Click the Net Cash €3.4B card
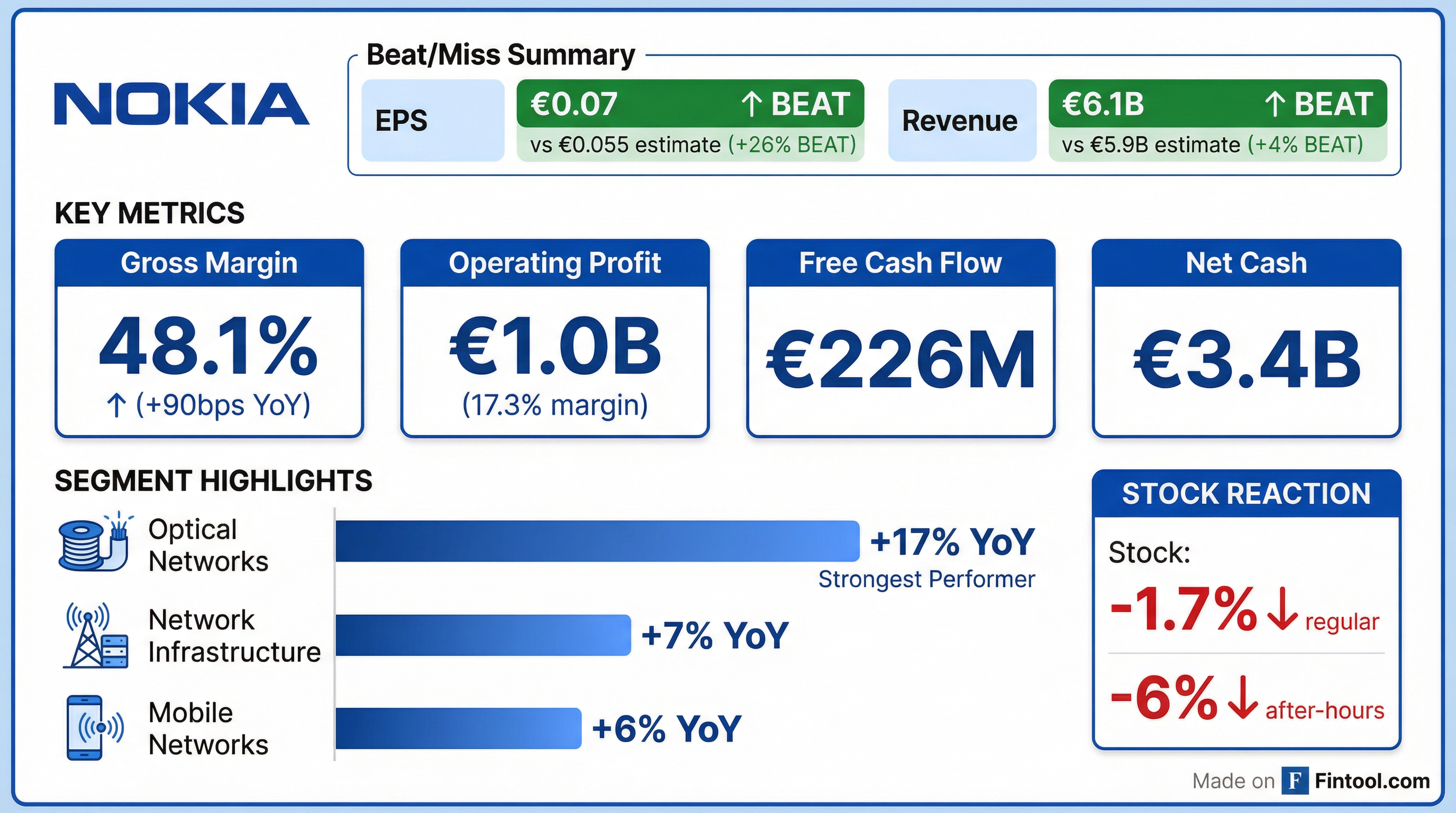This screenshot has width=1456, height=813. coord(1246,338)
